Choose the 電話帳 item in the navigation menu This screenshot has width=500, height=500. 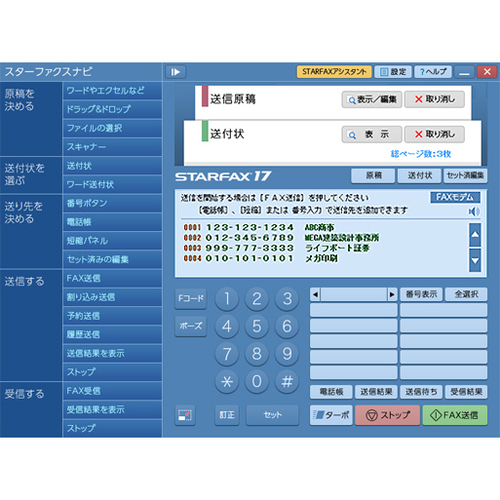coord(112,222)
